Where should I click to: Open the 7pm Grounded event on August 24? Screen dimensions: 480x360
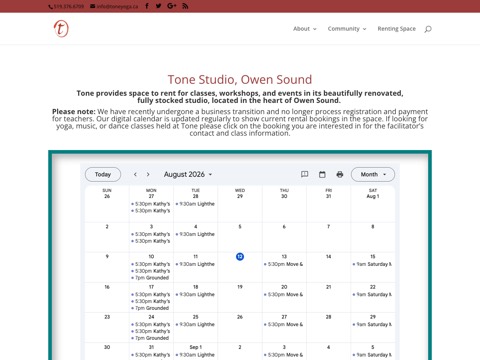[151, 338]
